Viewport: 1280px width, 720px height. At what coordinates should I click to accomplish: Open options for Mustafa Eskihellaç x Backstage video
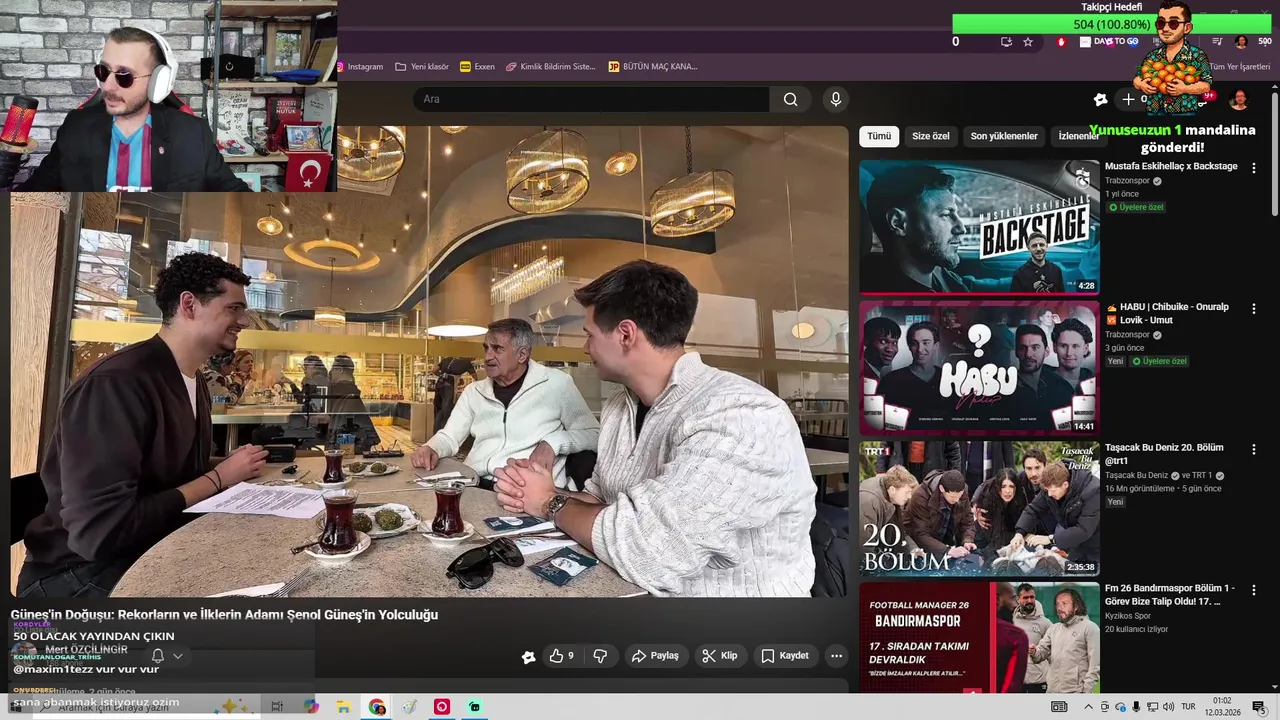[x=1253, y=168]
